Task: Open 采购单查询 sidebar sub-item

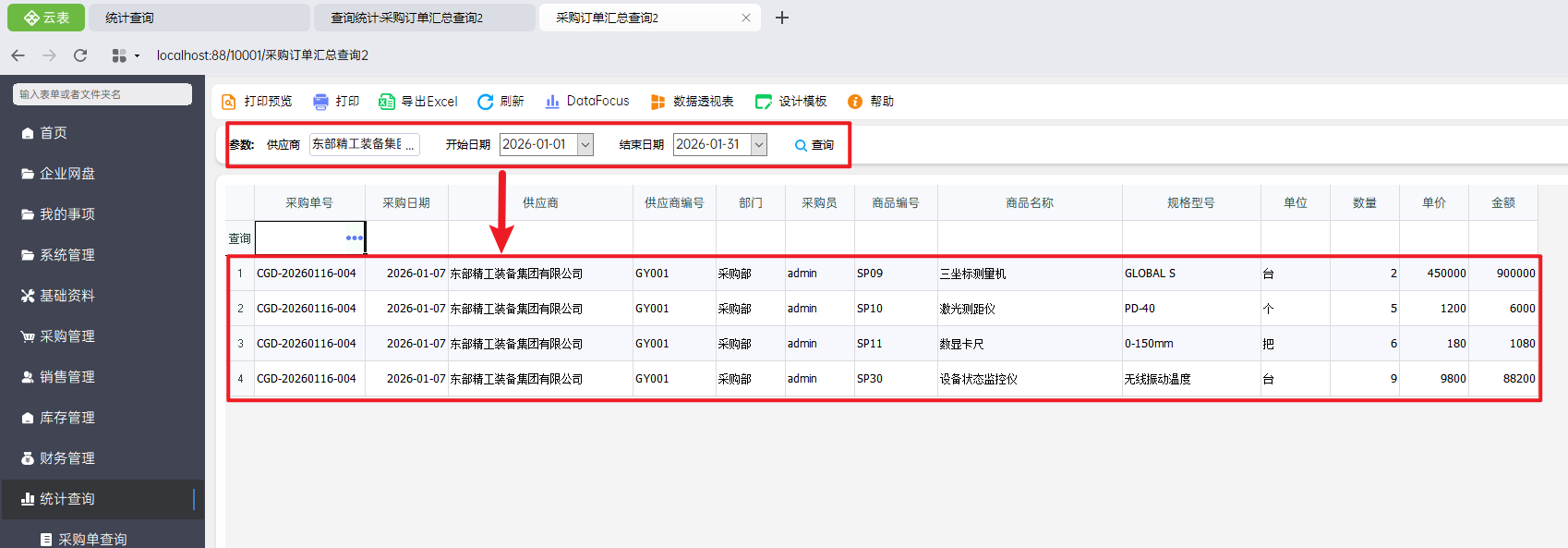Action: coord(103,539)
